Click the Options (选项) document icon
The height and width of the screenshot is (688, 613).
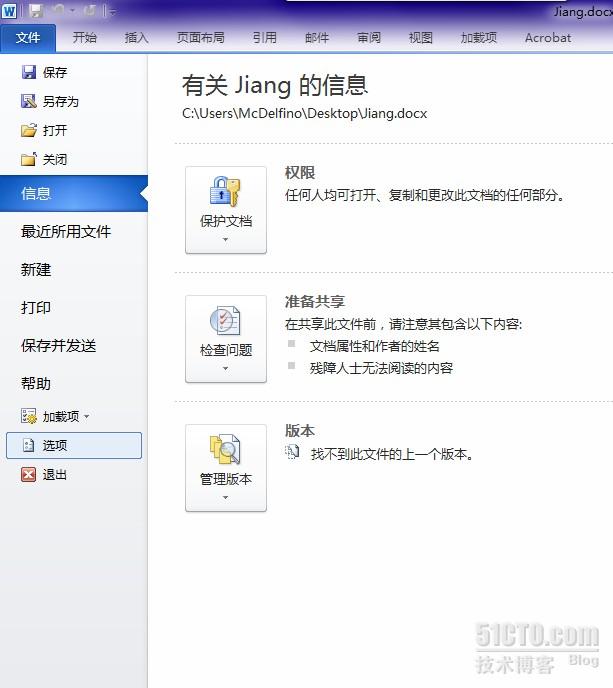click(x=29, y=445)
